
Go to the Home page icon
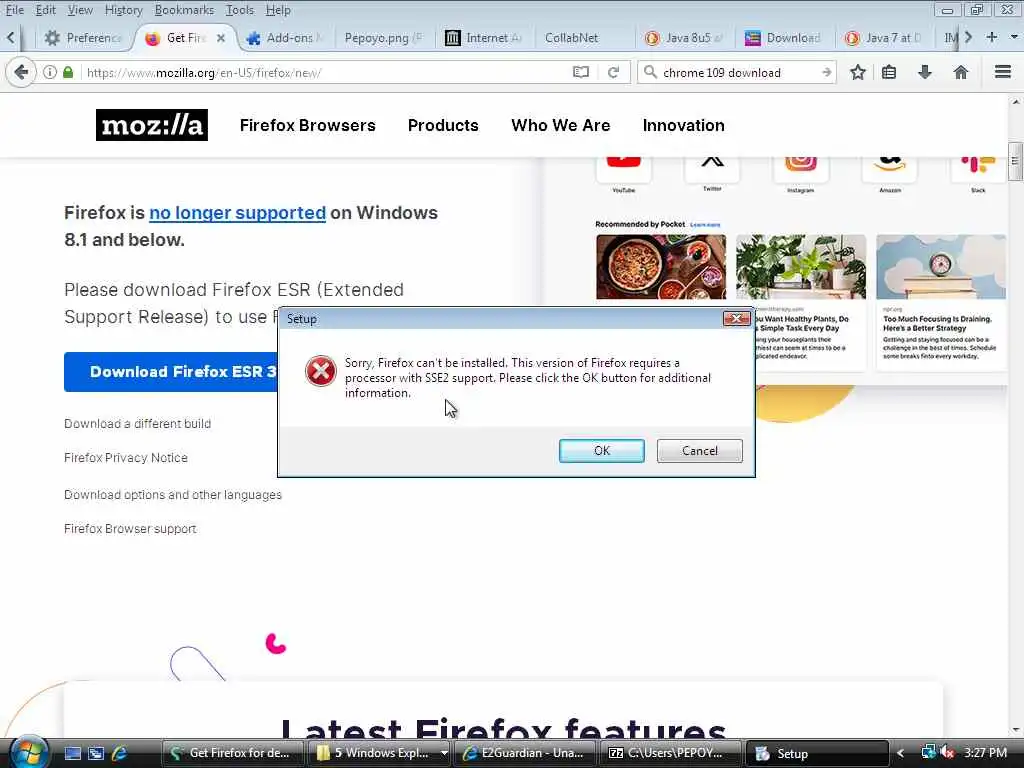[961, 72]
